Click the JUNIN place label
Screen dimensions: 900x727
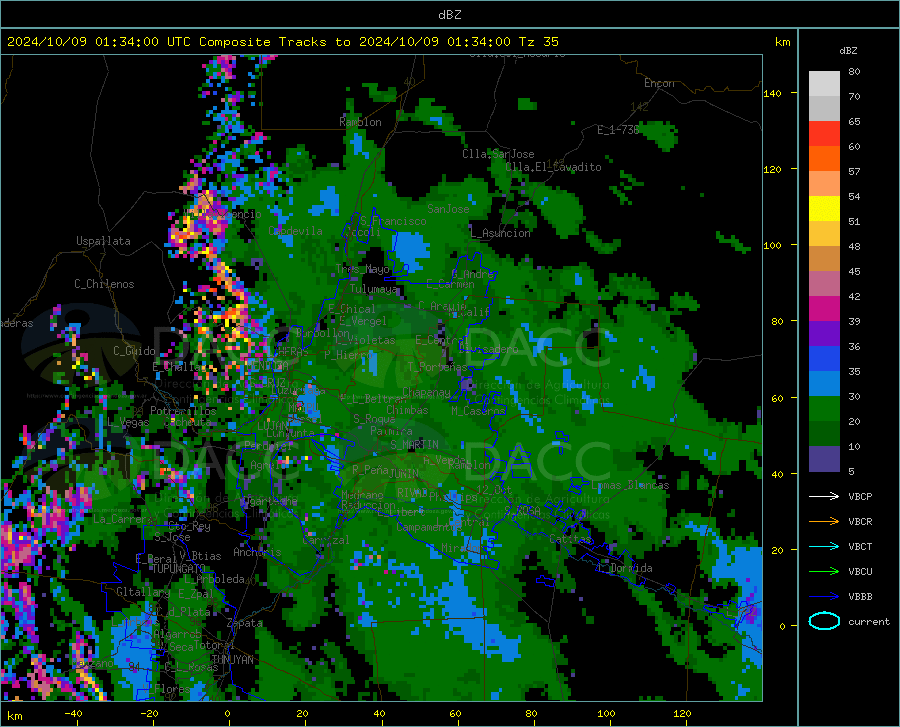(404, 473)
